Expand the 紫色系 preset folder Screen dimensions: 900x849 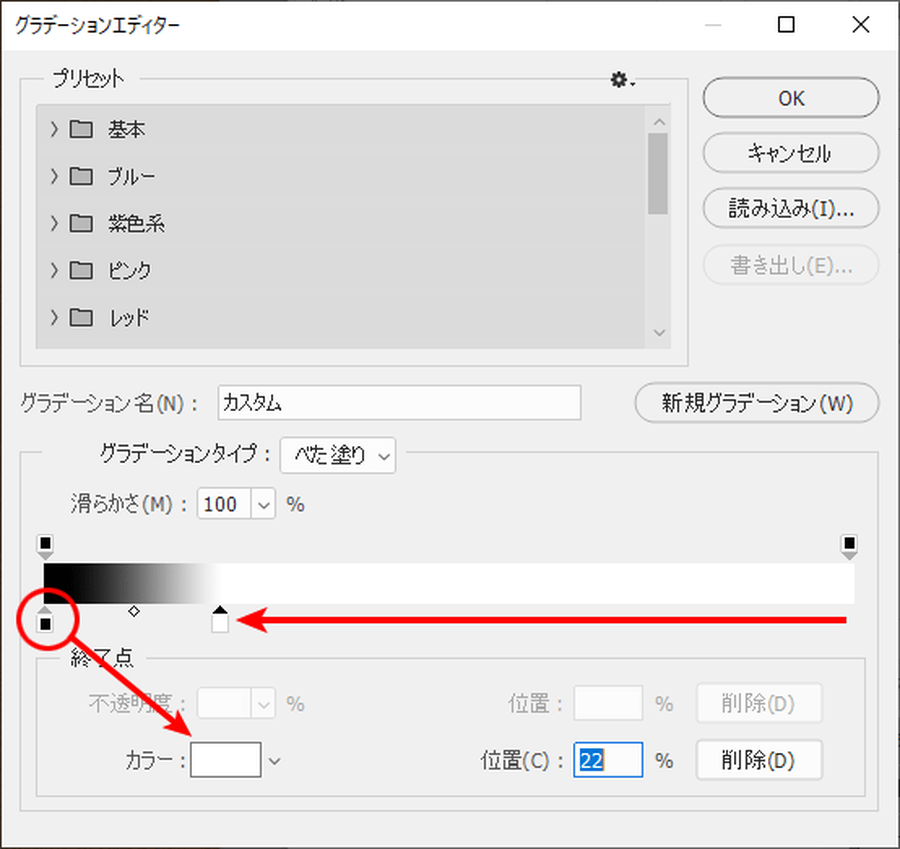pos(54,223)
